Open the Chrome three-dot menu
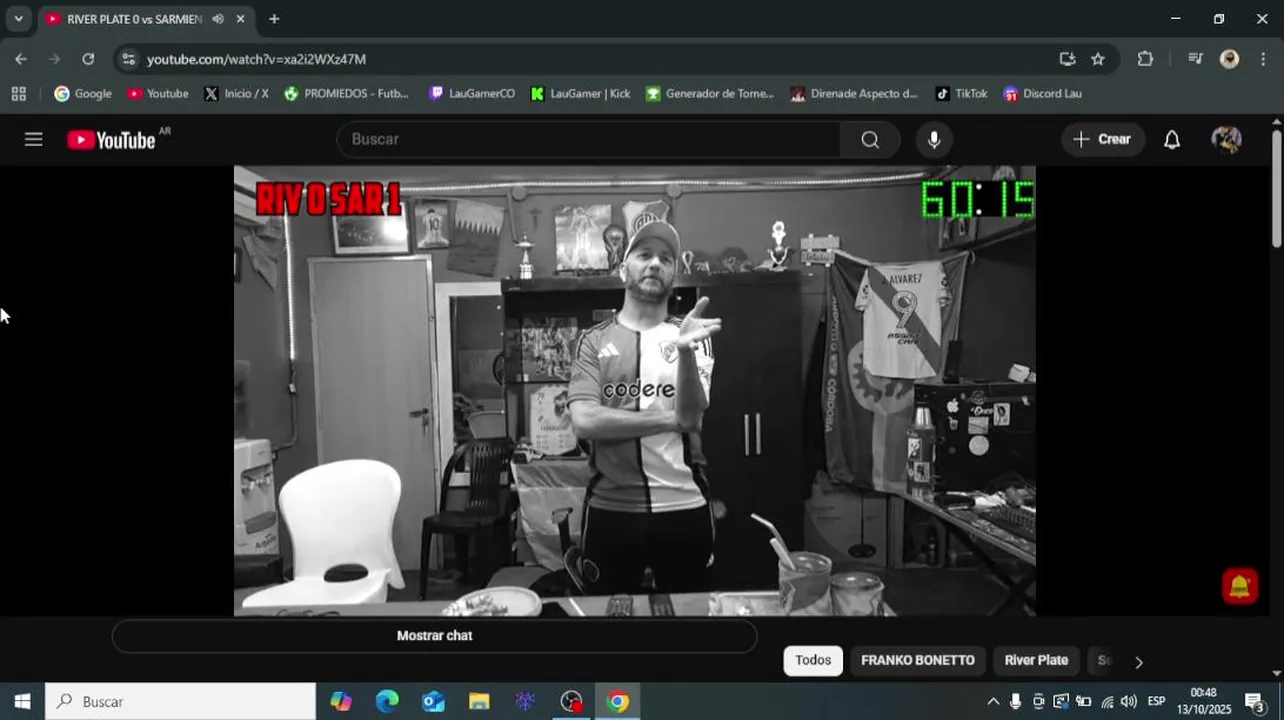The width and height of the screenshot is (1284, 720). coord(1263,59)
